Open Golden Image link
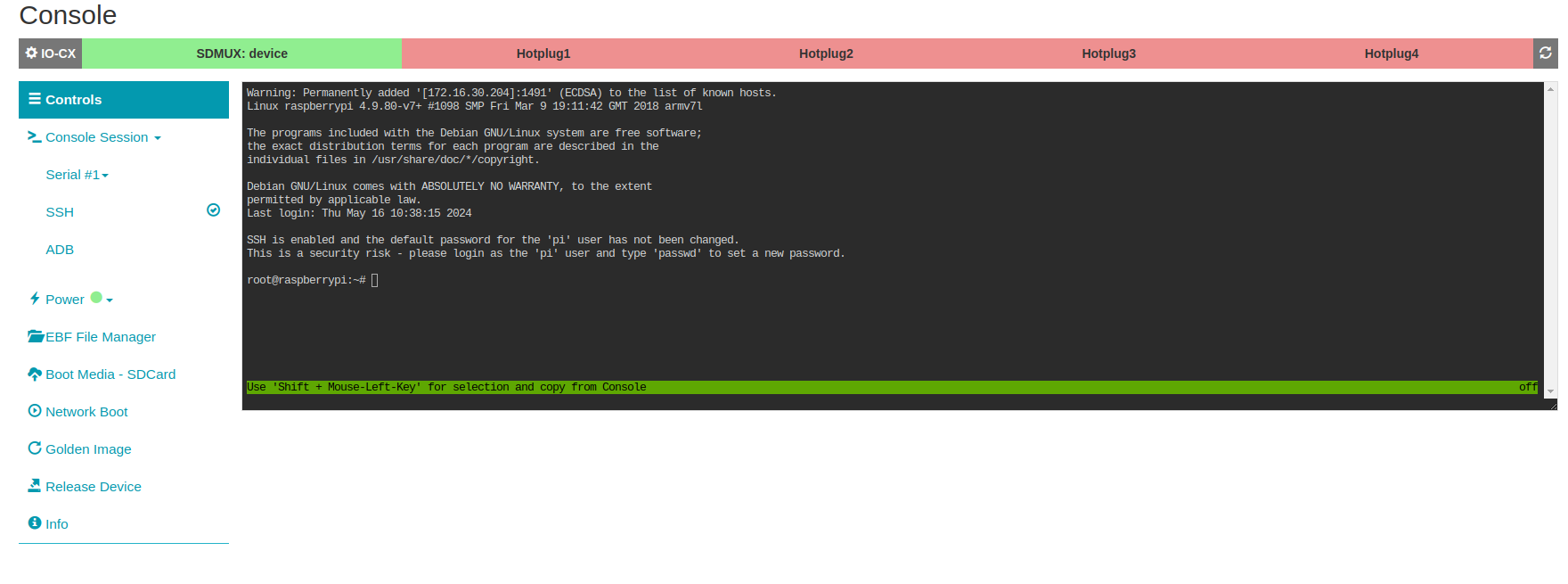The width and height of the screenshot is (1568, 584). tap(88, 449)
